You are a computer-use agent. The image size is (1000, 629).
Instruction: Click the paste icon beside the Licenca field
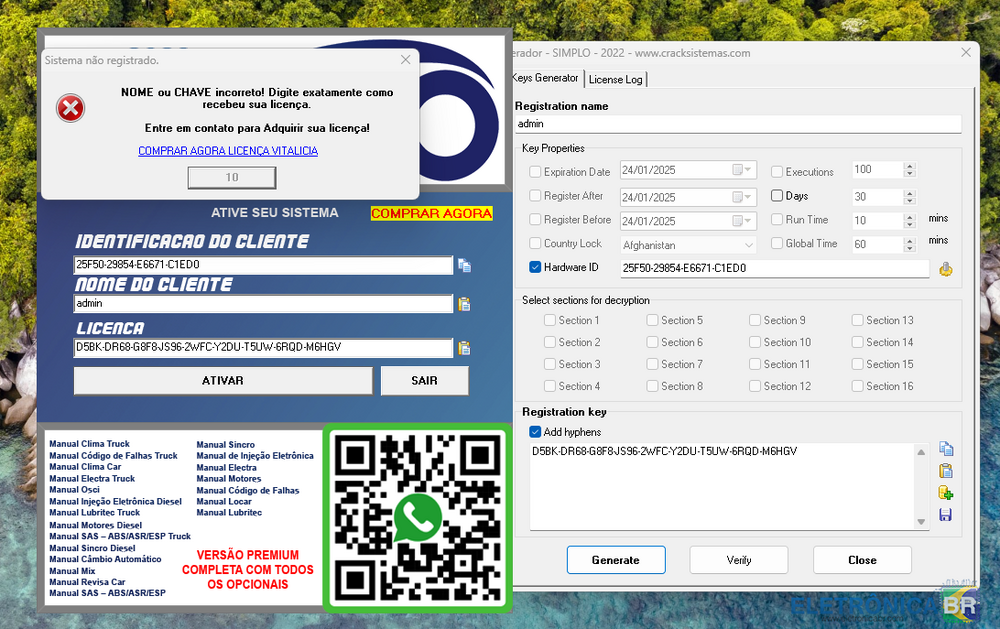[464, 348]
